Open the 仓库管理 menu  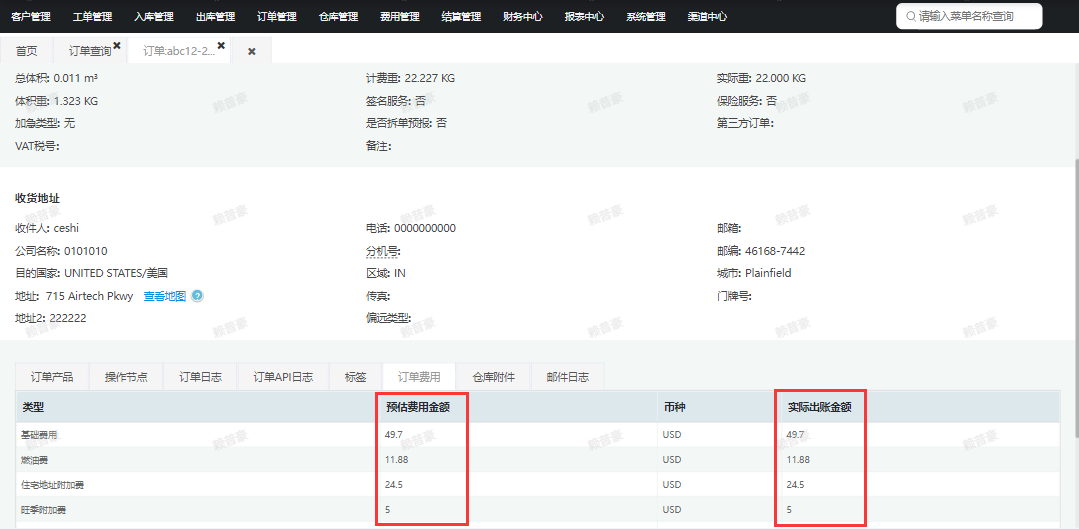click(x=339, y=17)
